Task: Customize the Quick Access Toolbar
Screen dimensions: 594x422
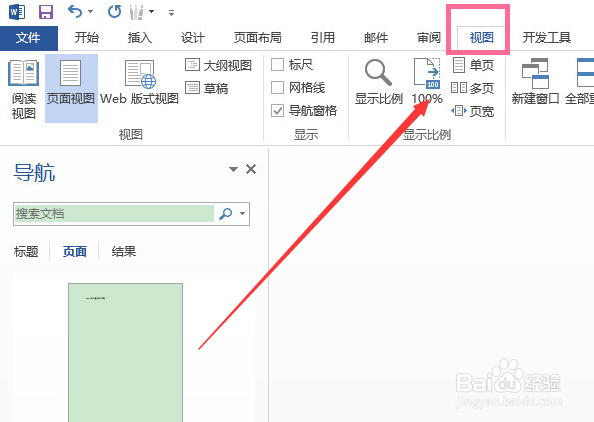Action: (171, 13)
